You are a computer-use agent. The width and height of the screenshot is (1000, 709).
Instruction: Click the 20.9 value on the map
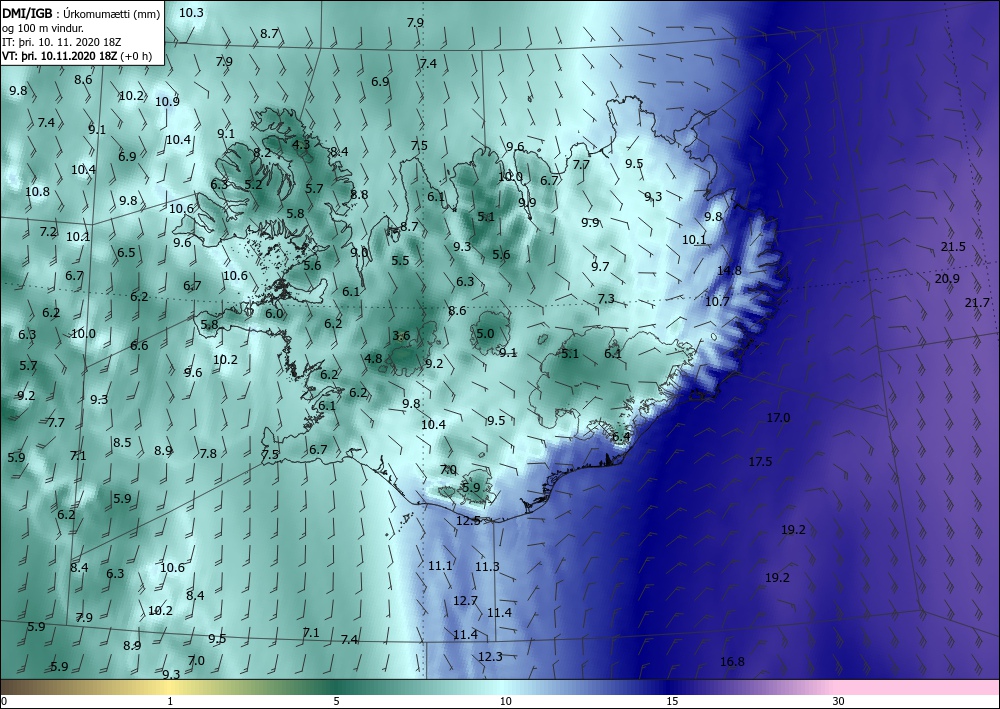[947, 279]
